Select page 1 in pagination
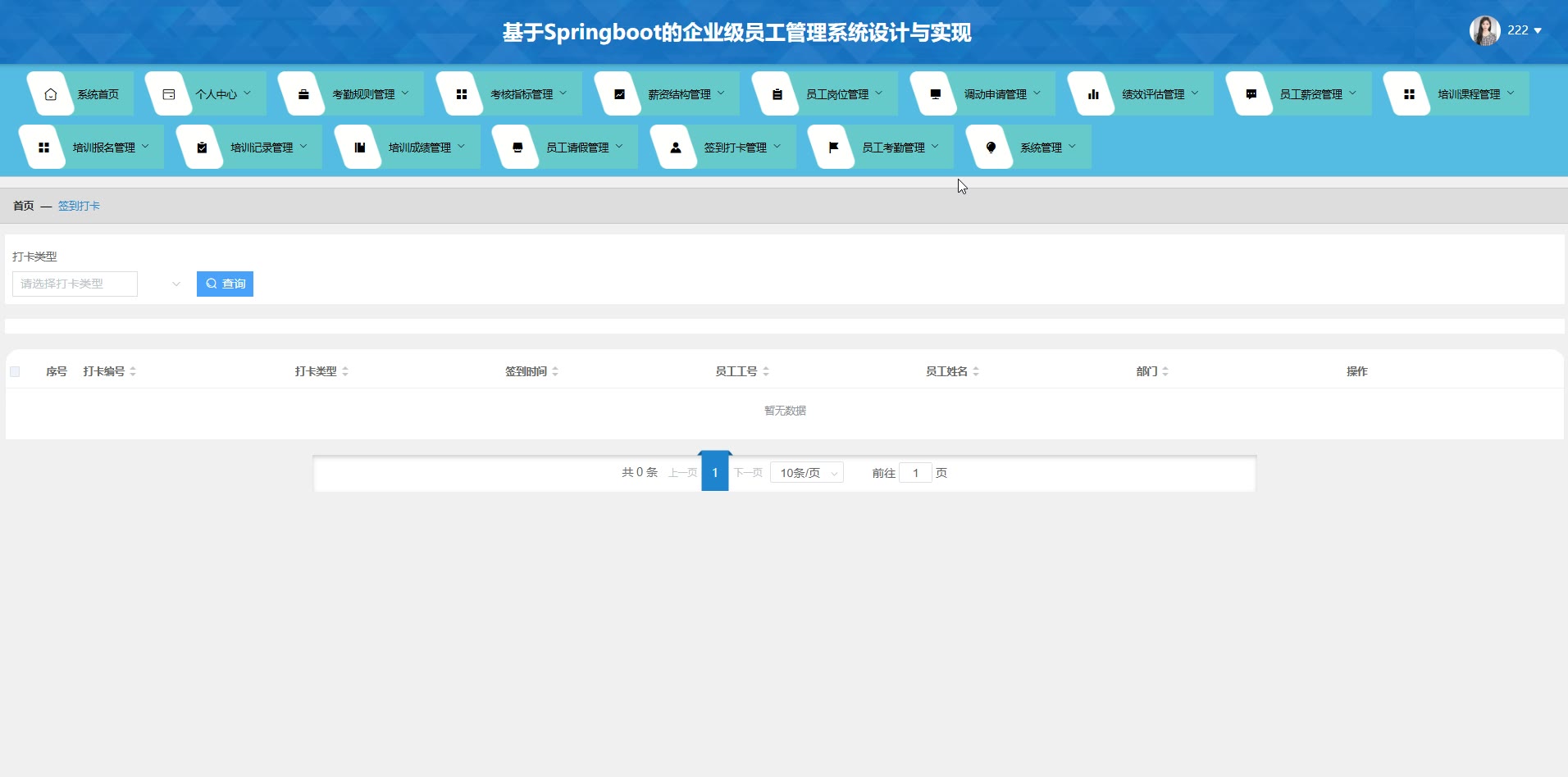Screen dimensions: 1568x777 (715, 472)
